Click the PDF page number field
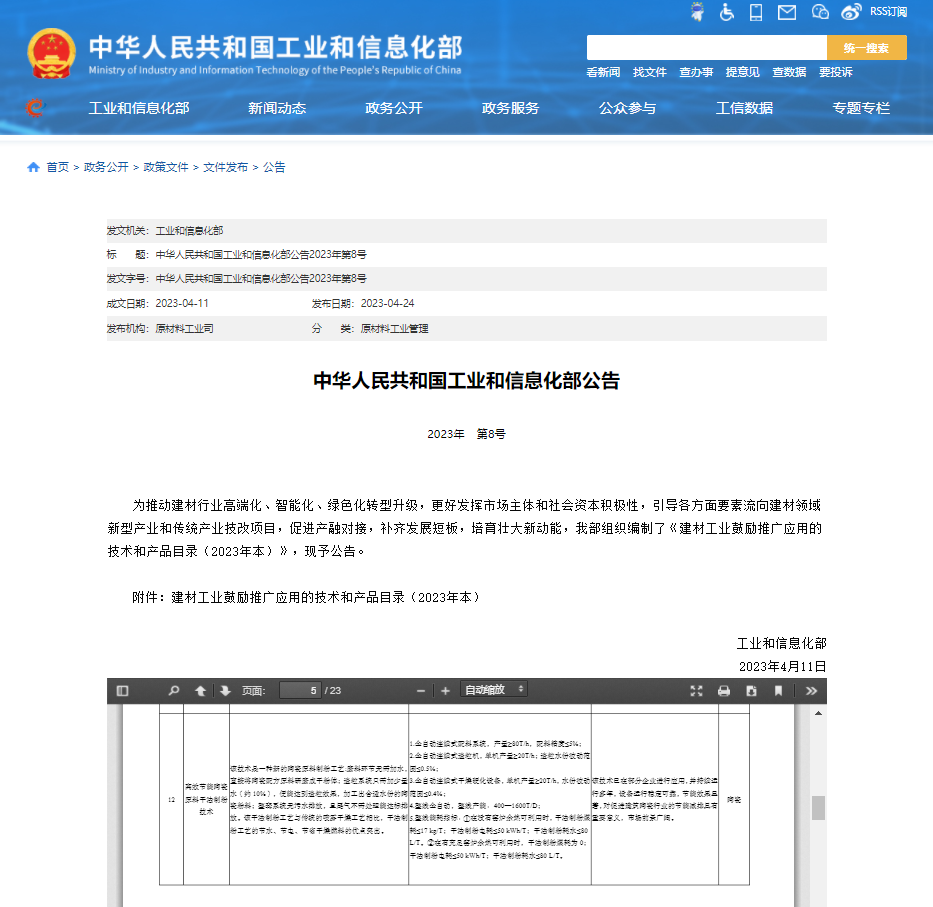Image resolution: width=933 pixels, height=907 pixels. tap(300, 690)
